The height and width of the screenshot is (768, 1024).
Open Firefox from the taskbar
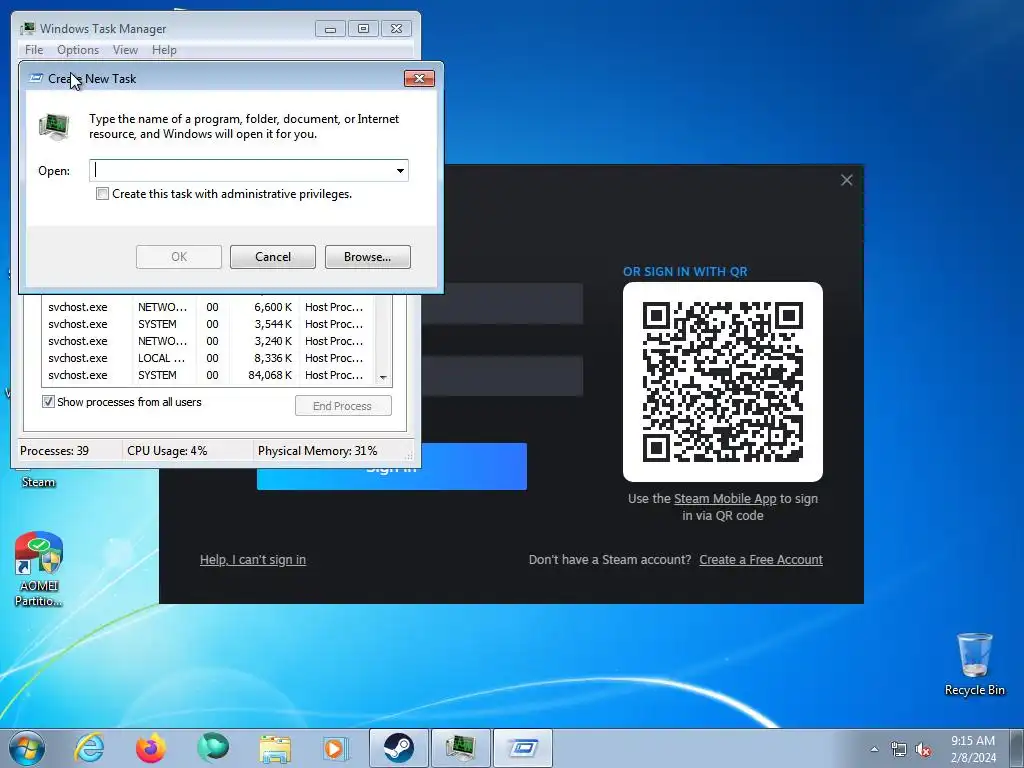pos(151,748)
